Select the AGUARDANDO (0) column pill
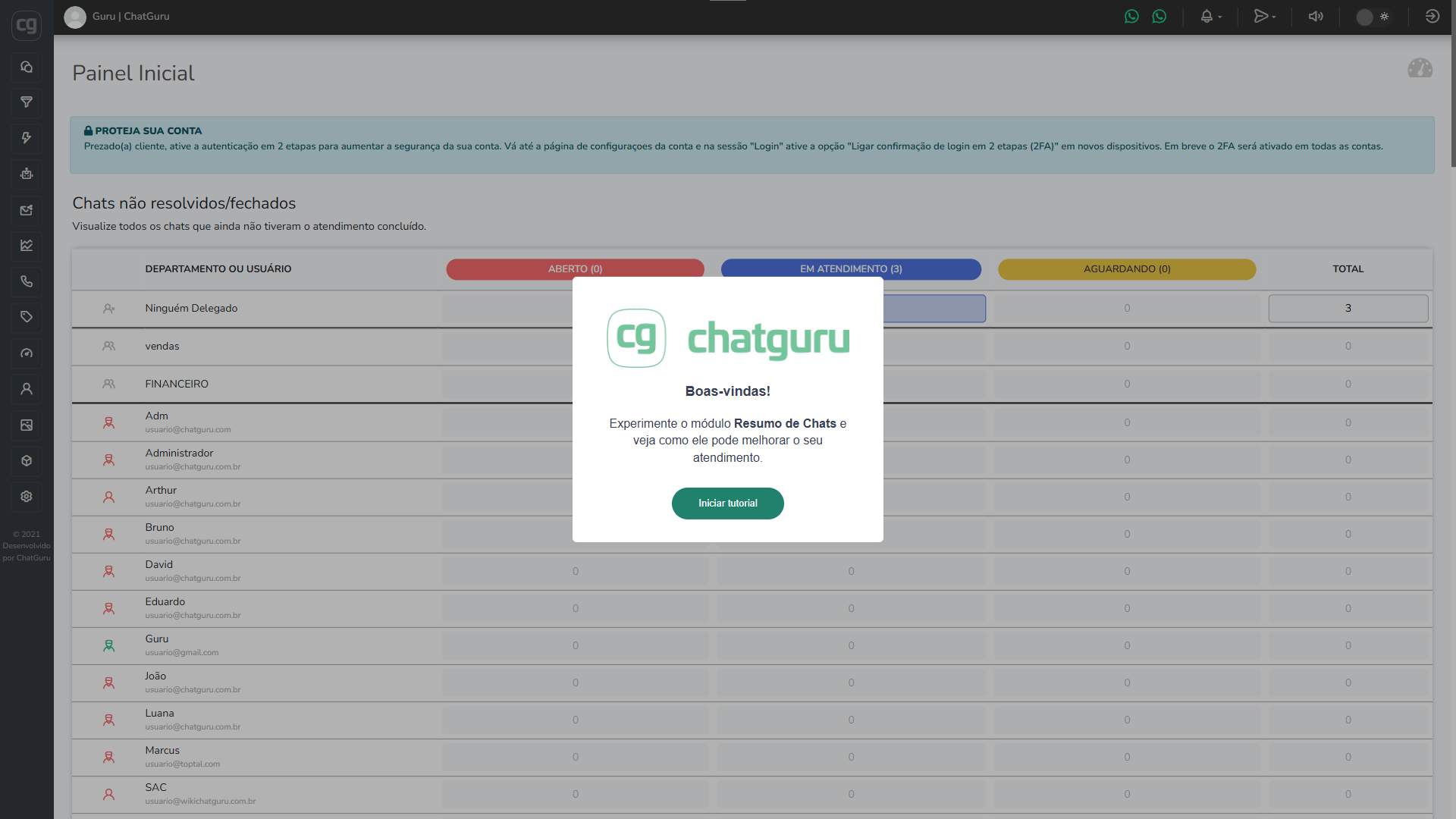The width and height of the screenshot is (1456, 819). tap(1127, 269)
